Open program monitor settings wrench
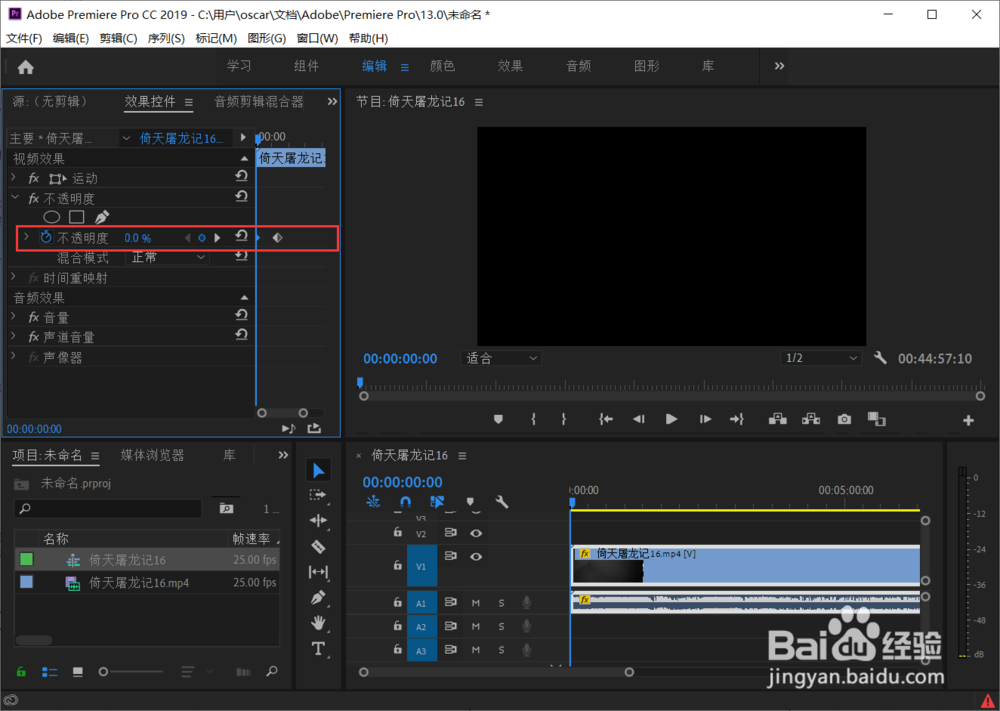1000x711 pixels. click(880, 358)
